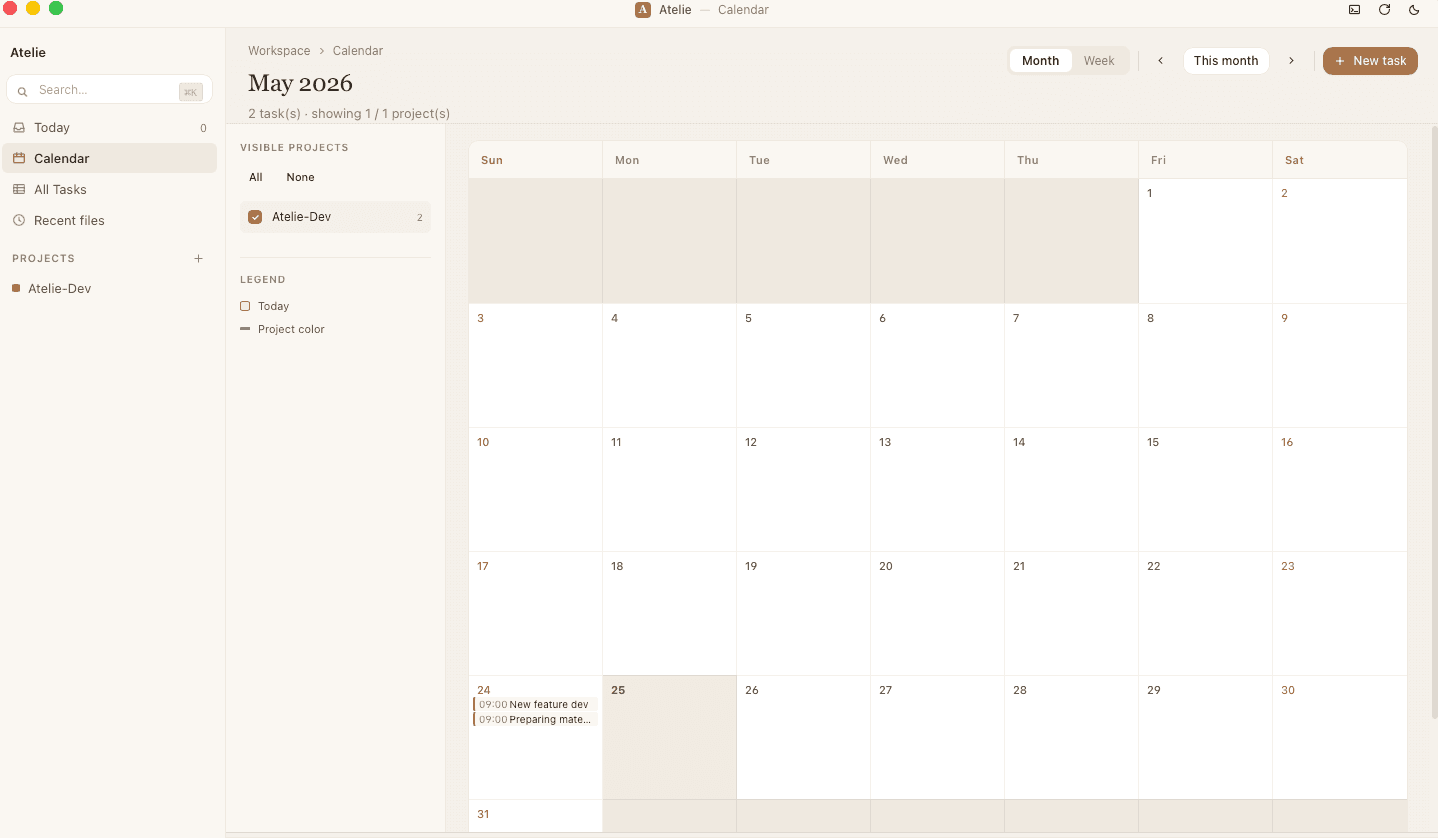
Task: Go to previous month with left chevron
Action: (x=1161, y=61)
